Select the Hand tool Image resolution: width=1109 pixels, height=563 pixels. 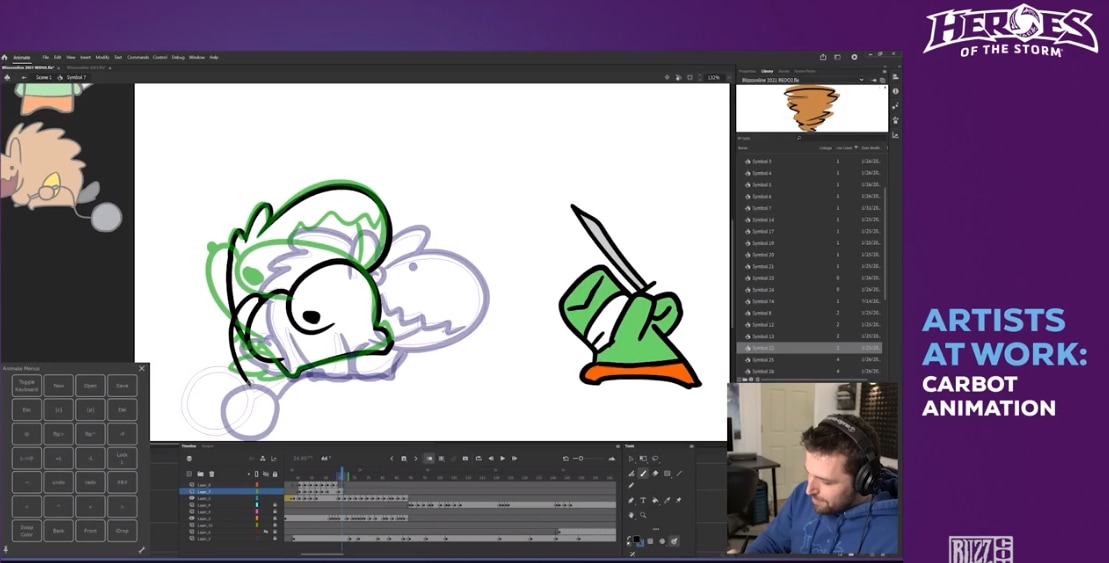coord(632,515)
